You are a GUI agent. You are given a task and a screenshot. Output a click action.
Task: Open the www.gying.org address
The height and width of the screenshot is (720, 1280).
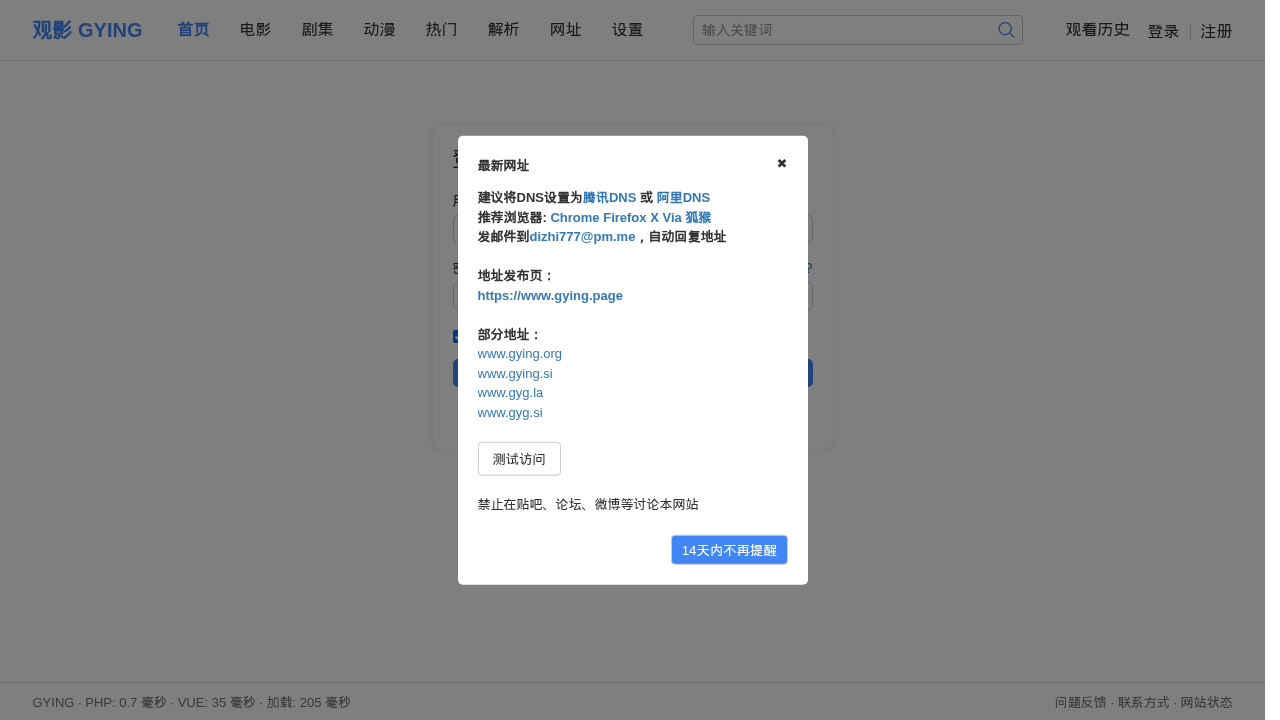(519, 354)
